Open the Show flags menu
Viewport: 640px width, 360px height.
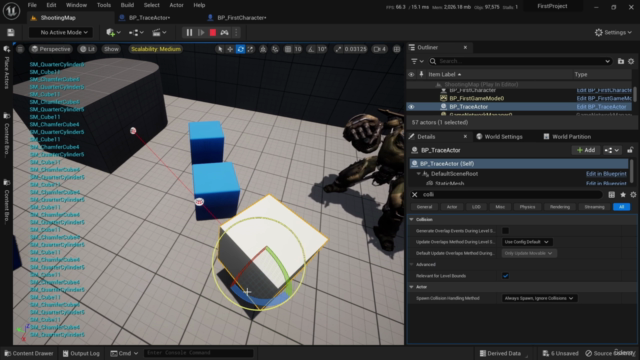coord(111,49)
